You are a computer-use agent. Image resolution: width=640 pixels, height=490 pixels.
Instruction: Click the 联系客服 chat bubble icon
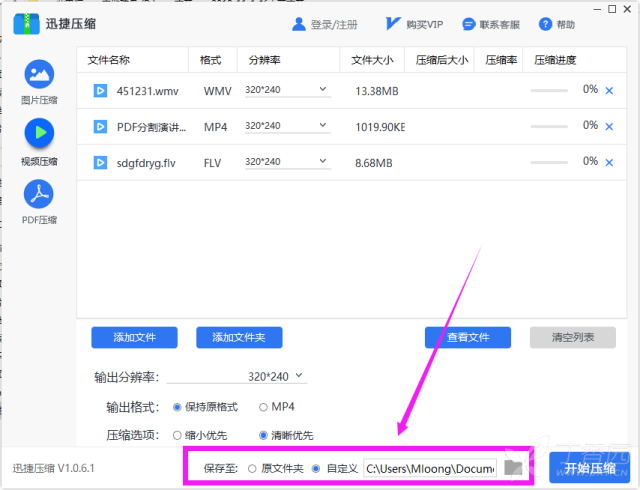click(469, 24)
